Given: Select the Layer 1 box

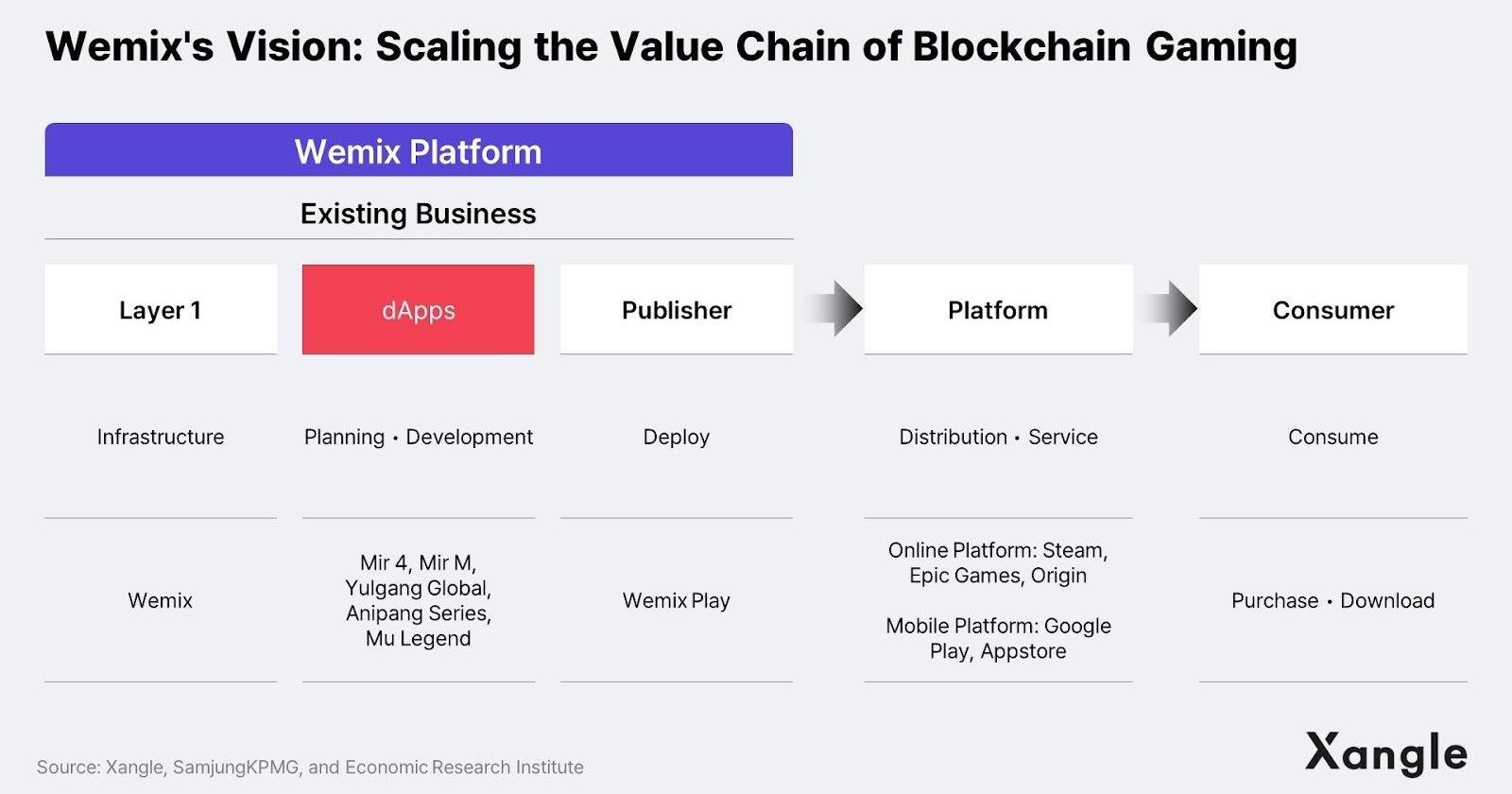Looking at the screenshot, I should [161, 310].
